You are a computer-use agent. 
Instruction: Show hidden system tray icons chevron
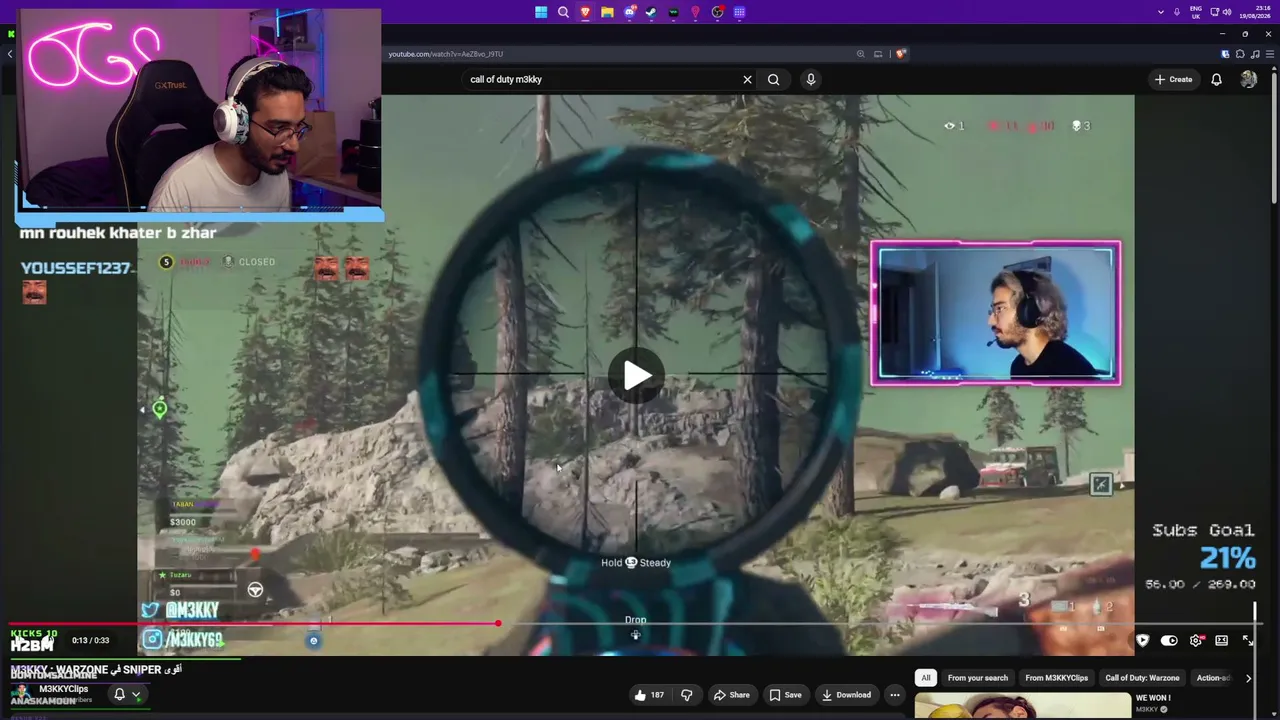coord(1161,12)
